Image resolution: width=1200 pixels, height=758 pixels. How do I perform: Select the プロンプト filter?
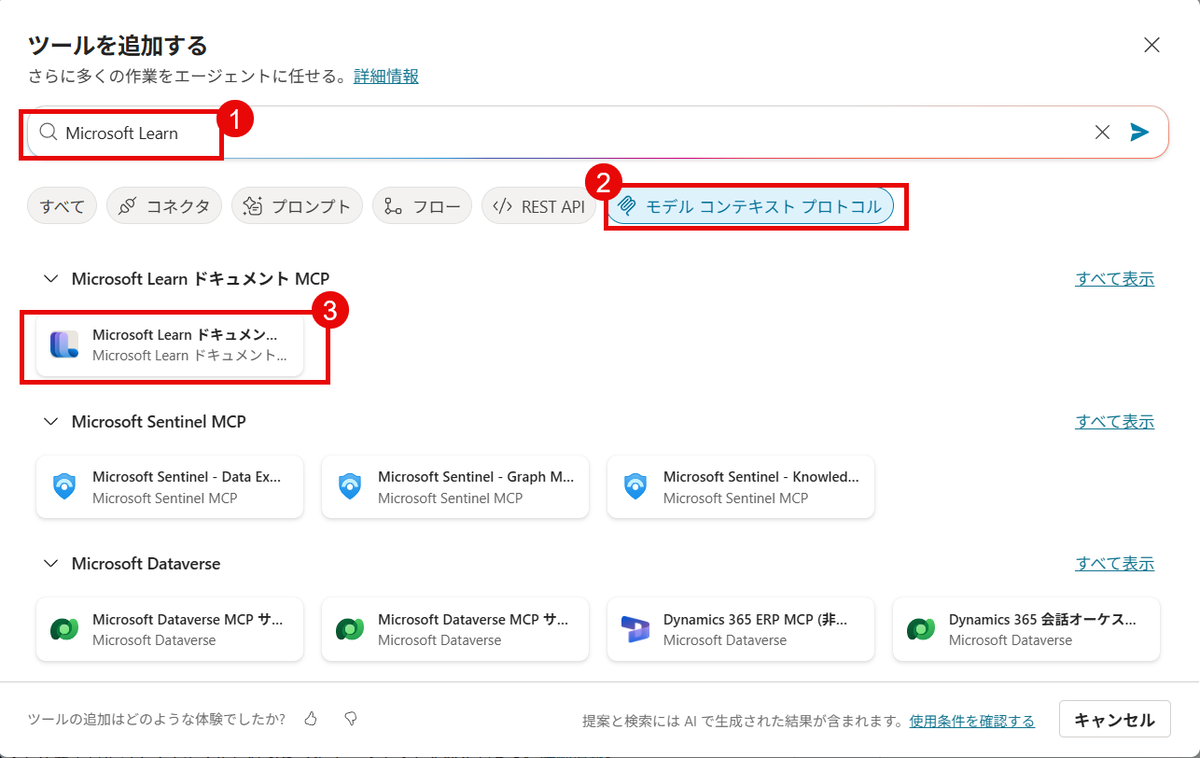click(297, 207)
